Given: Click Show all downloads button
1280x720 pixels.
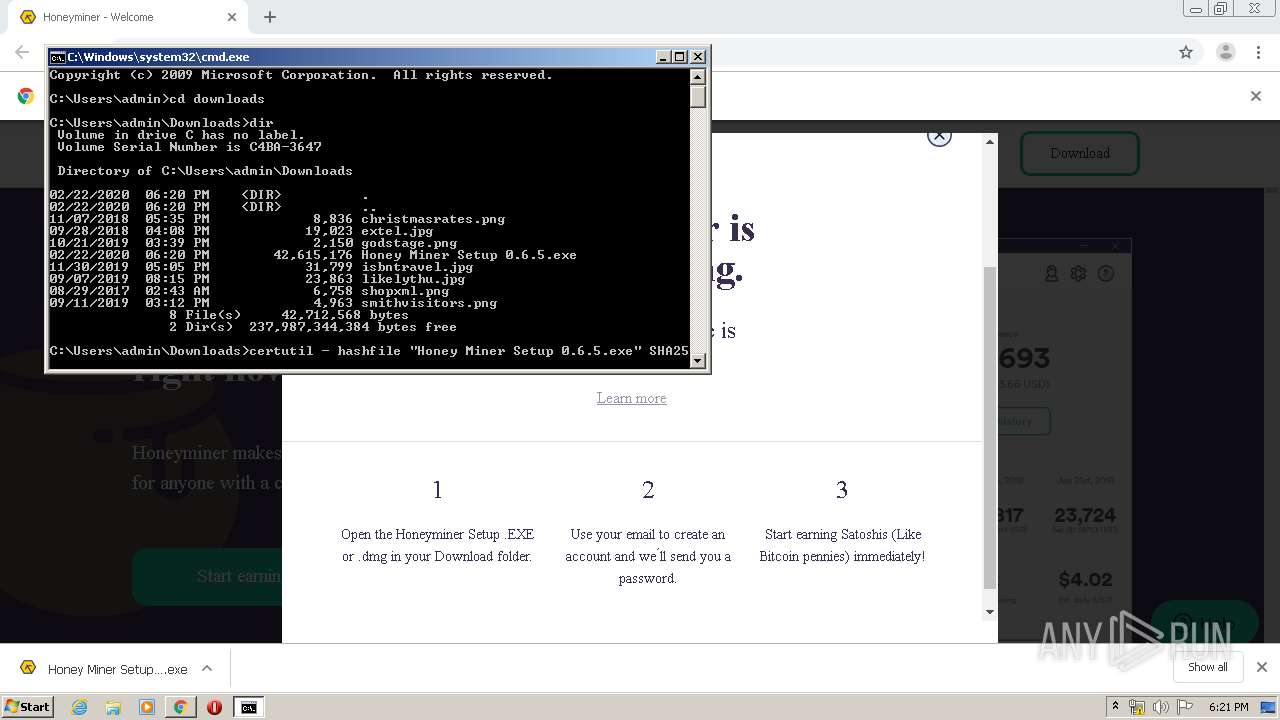Looking at the screenshot, I should [1207, 667].
